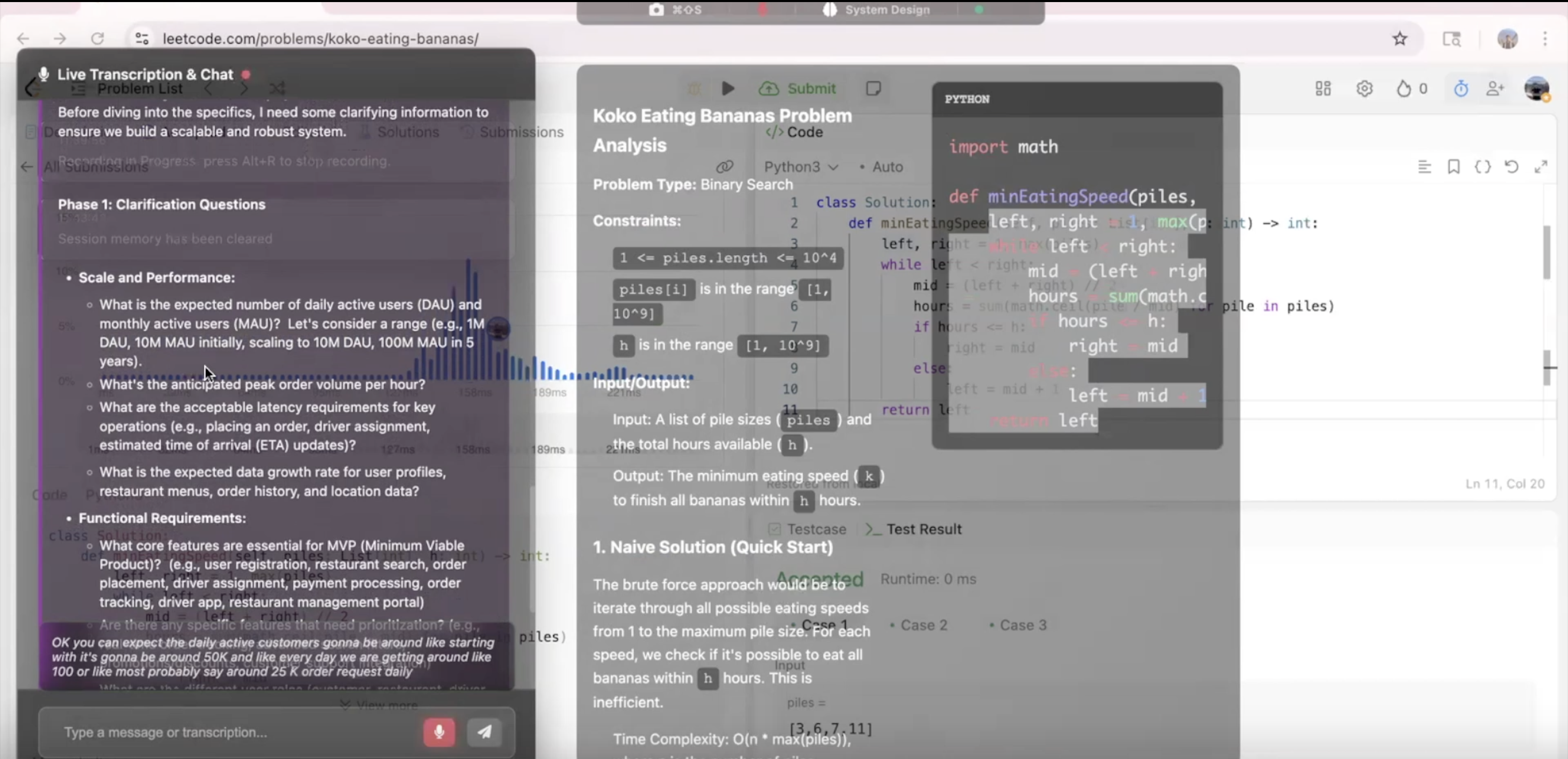Reset code with the undo arrow icon
The height and width of the screenshot is (759, 1568).
pyautogui.click(x=1511, y=167)
